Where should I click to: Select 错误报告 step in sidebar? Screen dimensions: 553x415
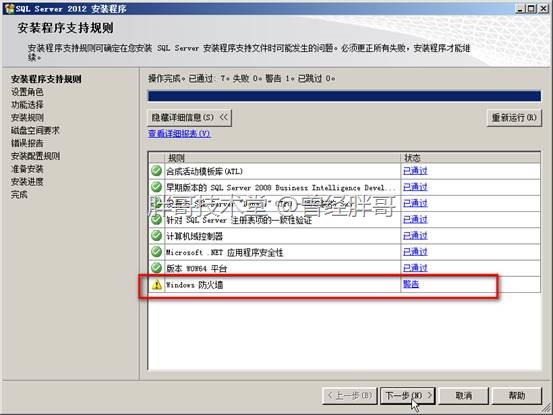(27, 143)
